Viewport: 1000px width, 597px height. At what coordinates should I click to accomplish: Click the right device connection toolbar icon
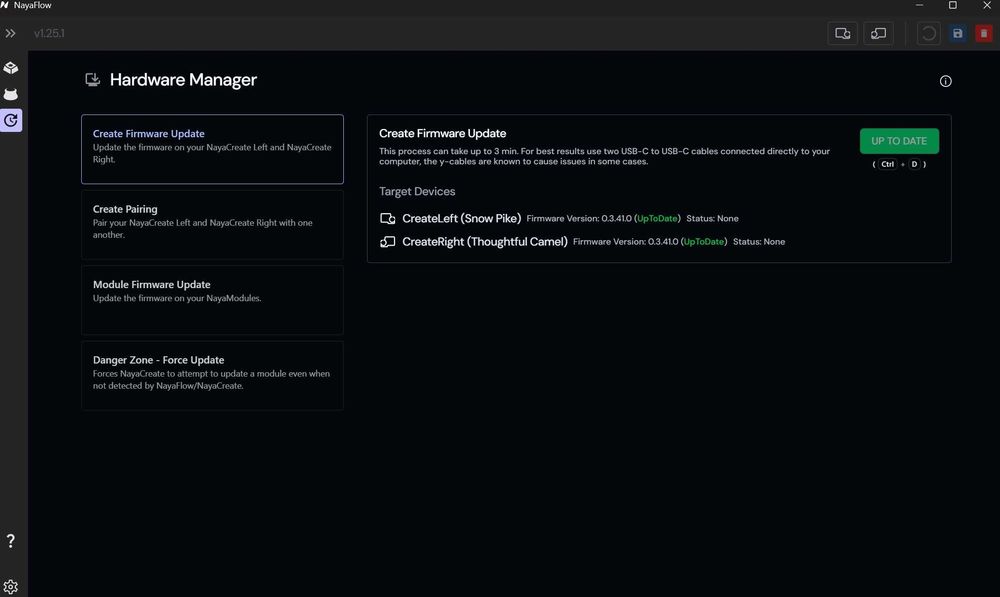(x=878, y=33)
